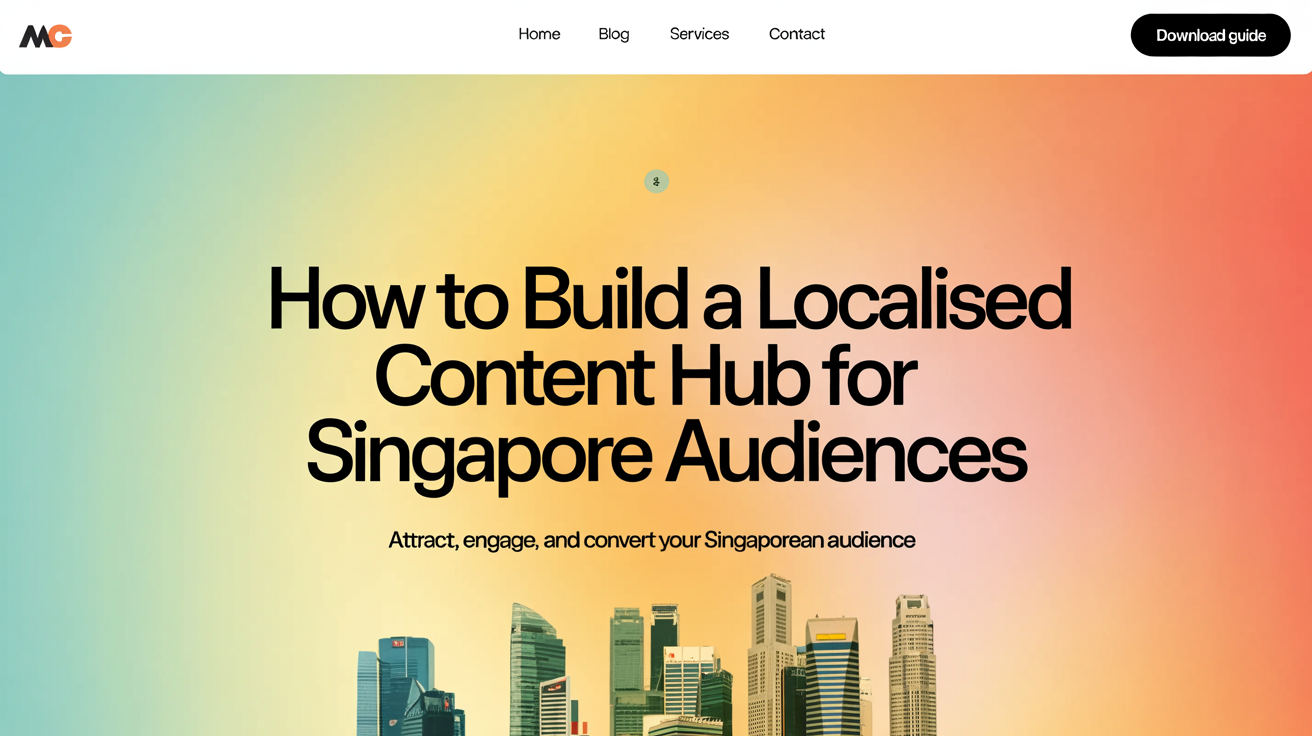1312x736 pixels.
Task: Click the small green circular badge icon
Action: click(656, 181)
